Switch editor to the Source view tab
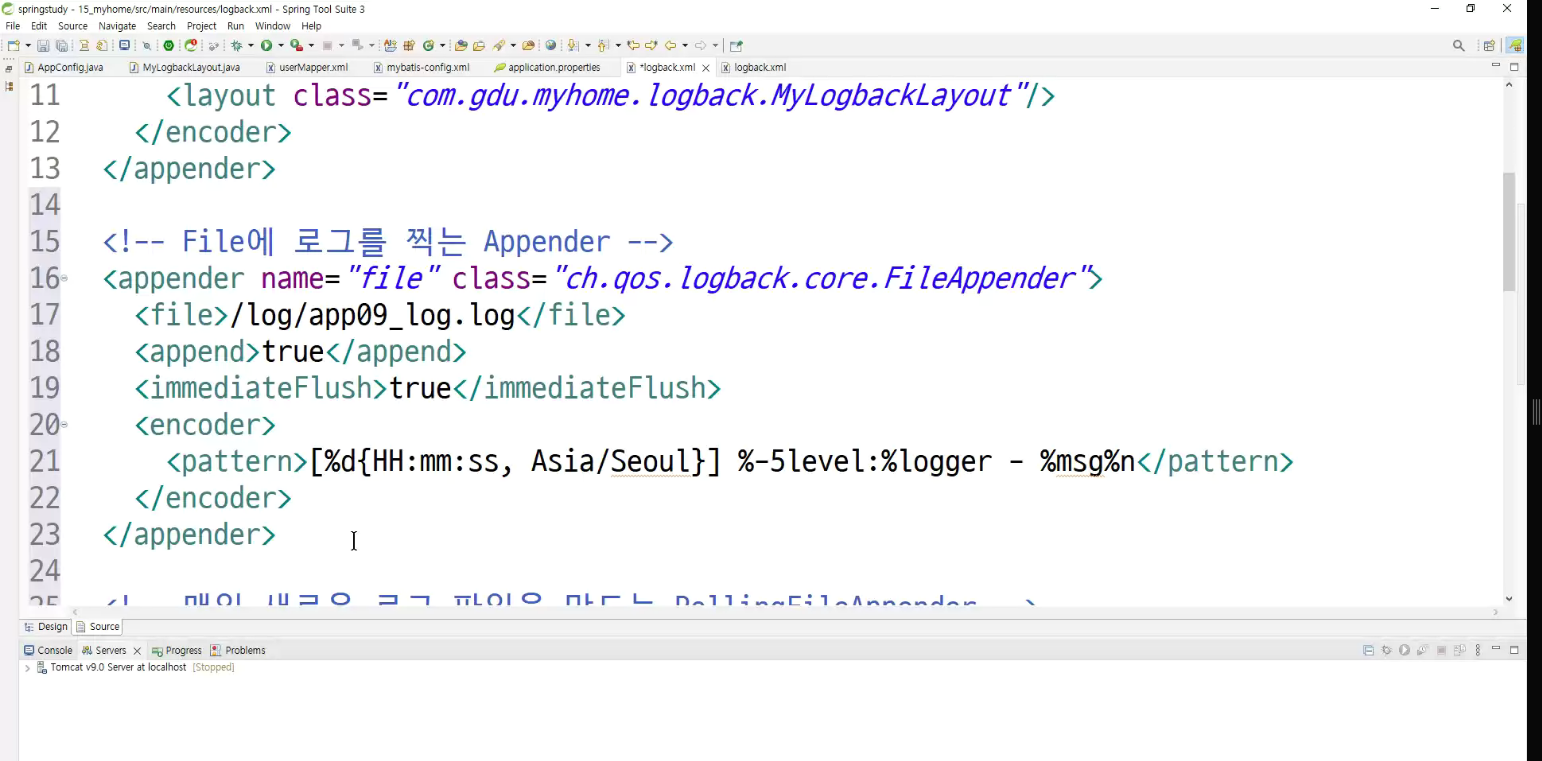This screenshot has height=761, width=1542. (98, 627)
